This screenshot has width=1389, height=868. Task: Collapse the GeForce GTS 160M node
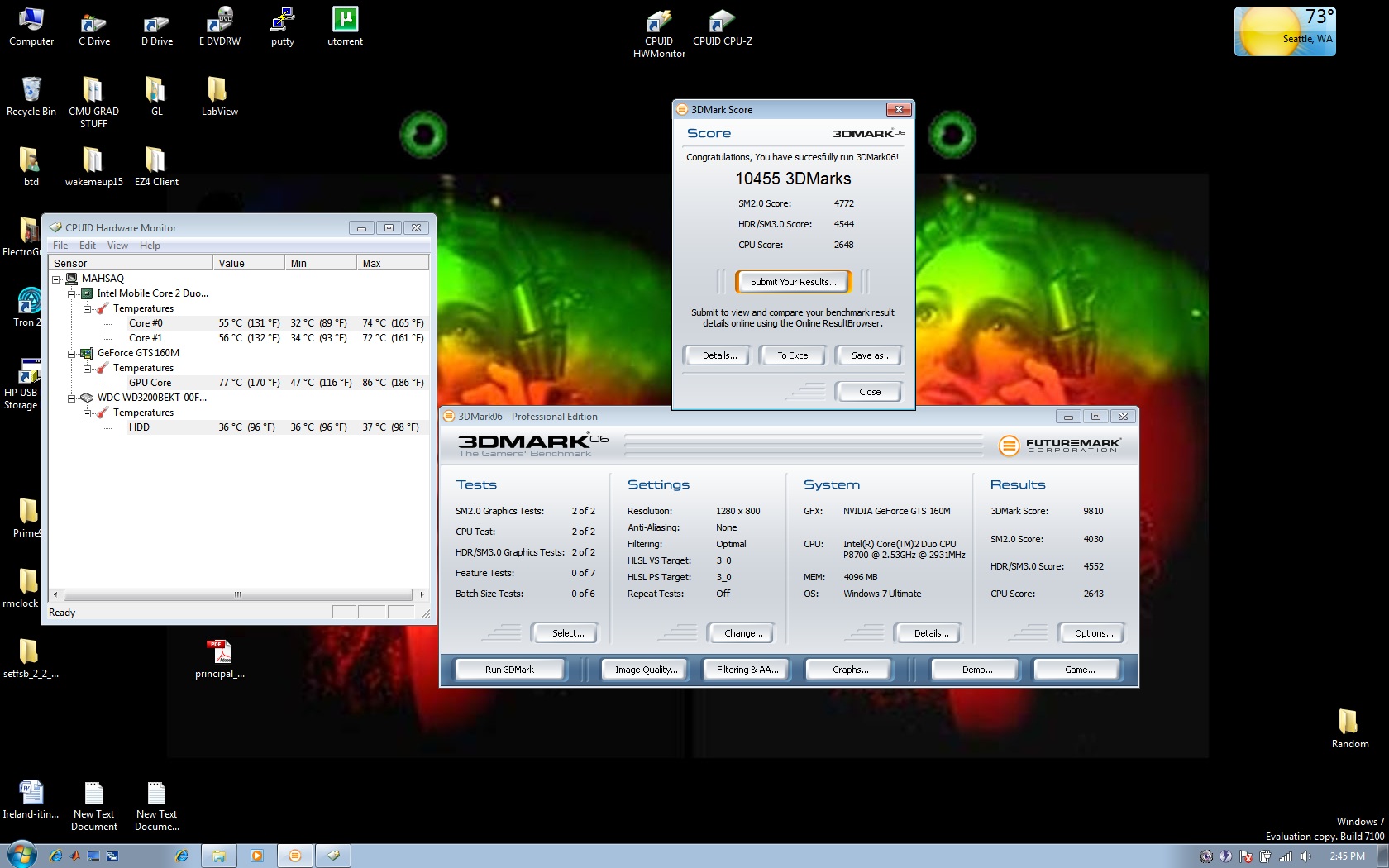coord(71,354)
